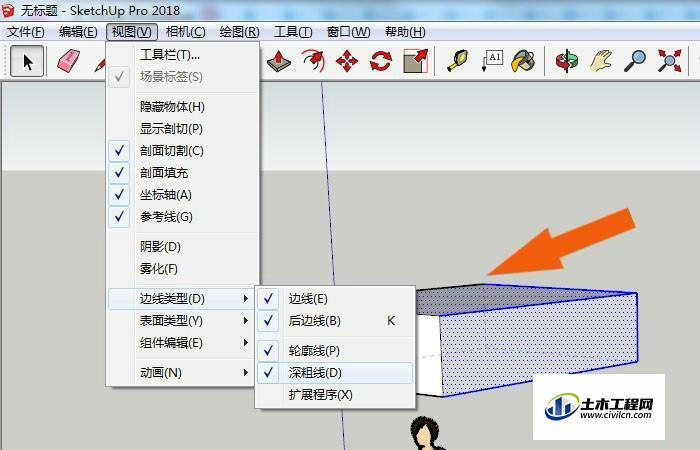This screenshot has height=450, width=700.
Task: Select the Pan hand tool
Action: pos(601,61)
